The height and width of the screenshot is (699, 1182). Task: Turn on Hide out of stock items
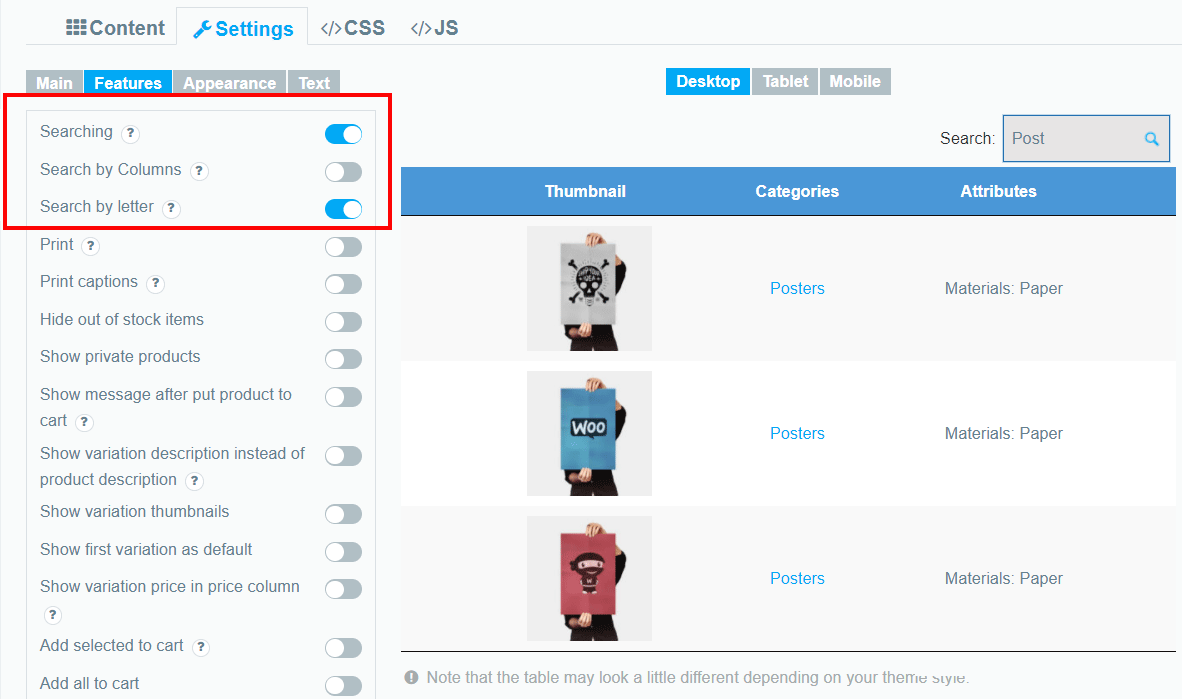coord(344,322)
